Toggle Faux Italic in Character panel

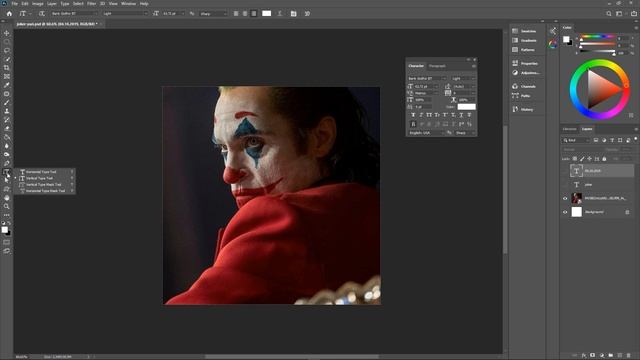coord(421,115)
